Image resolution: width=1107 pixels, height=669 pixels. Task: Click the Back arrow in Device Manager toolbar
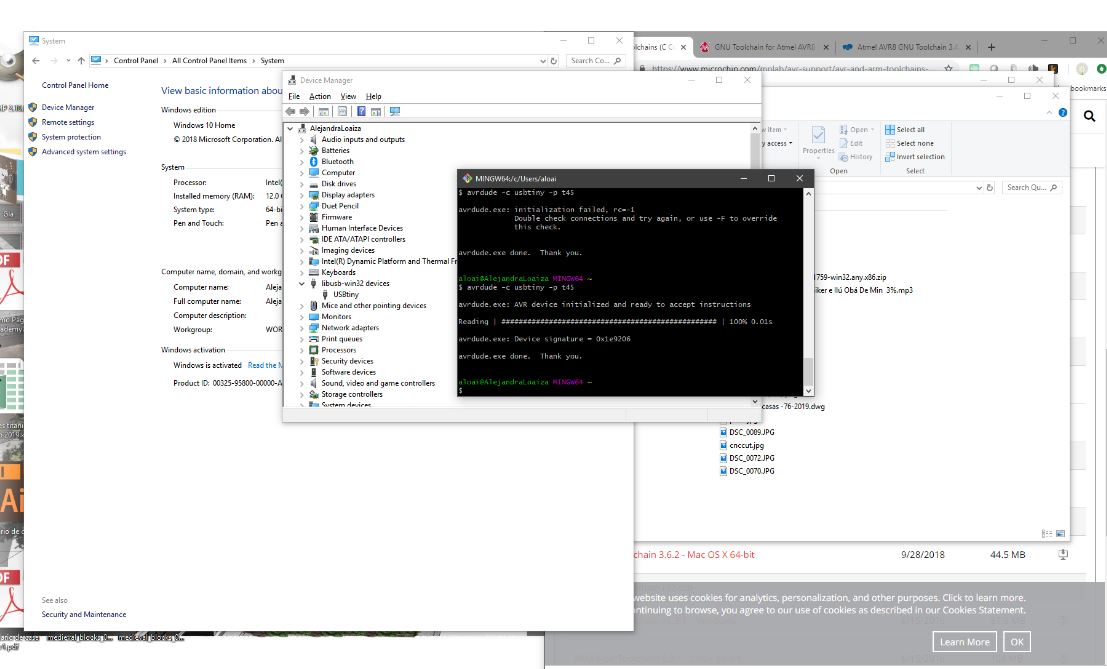(x=290, y=112)
